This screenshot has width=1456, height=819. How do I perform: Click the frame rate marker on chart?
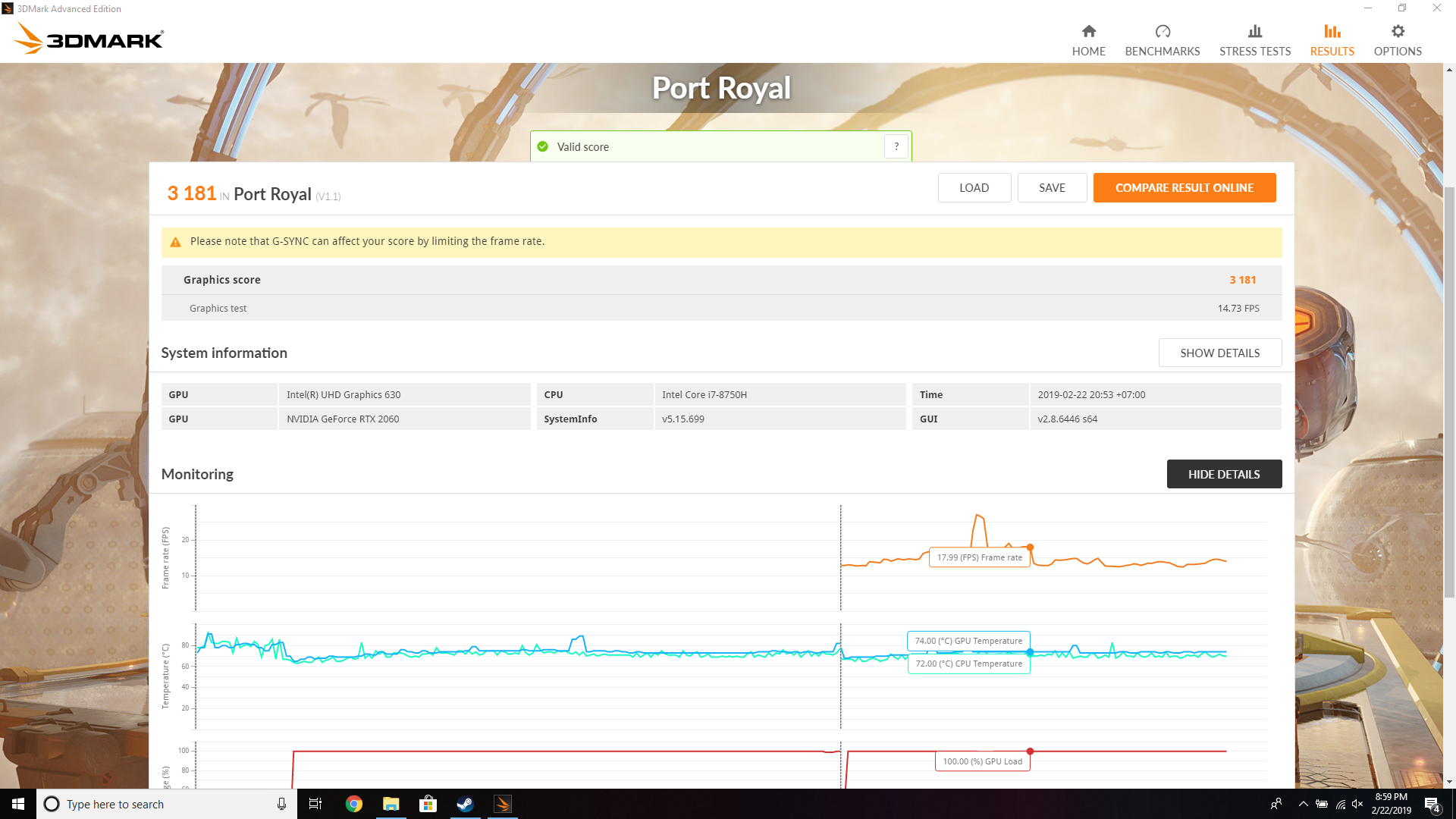click(x=1030, y=548)
